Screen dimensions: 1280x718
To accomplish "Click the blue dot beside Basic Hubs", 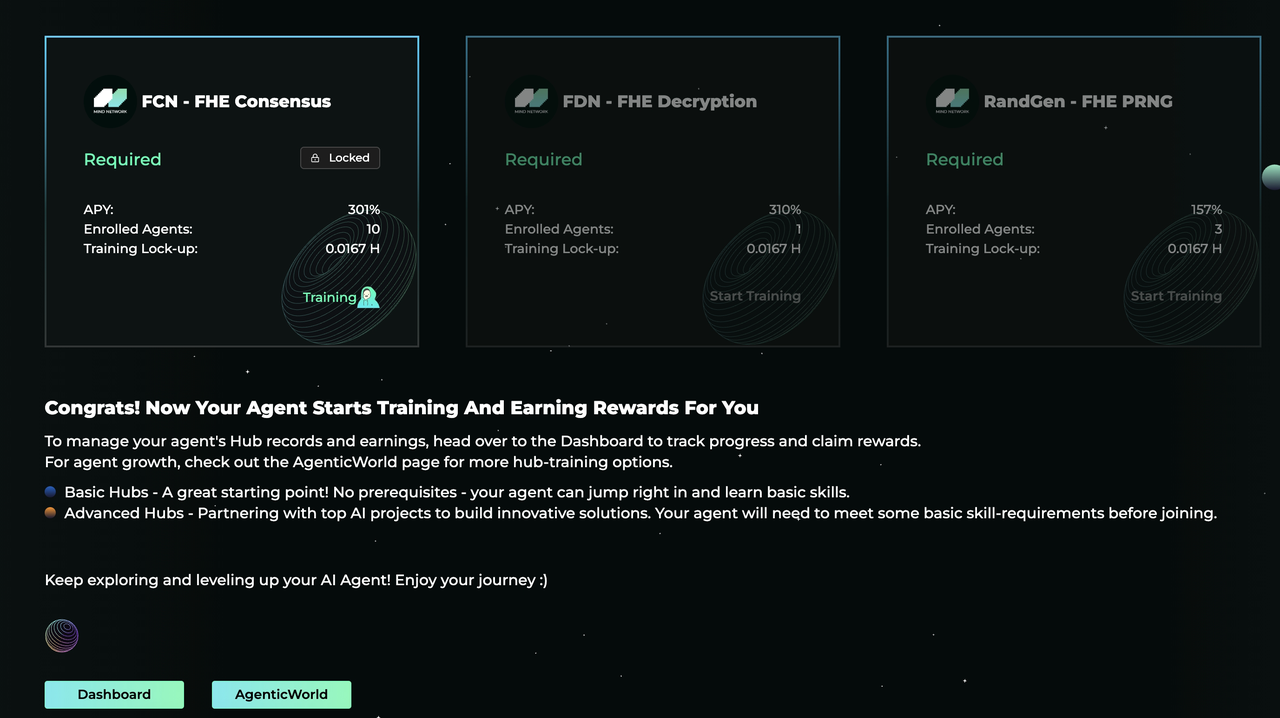I will [51, 492].
